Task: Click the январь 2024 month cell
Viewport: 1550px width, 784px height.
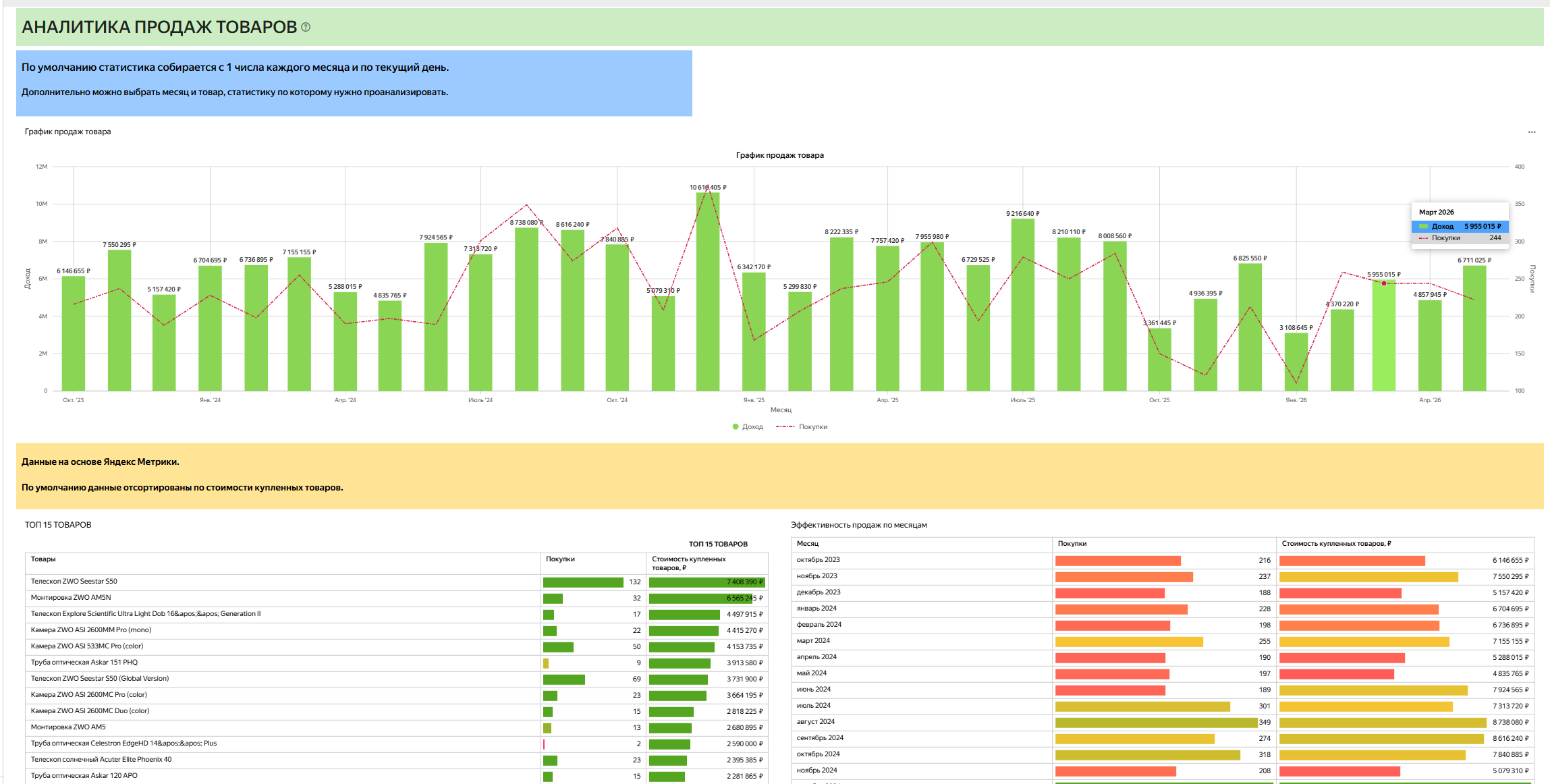Action: (921, 609)
